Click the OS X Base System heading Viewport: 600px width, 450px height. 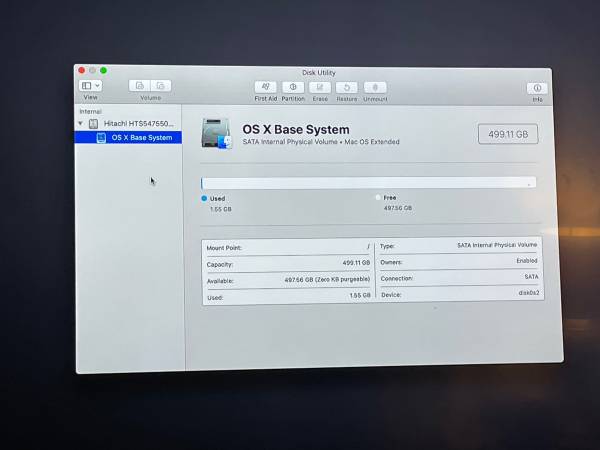pyautogui.click(x=296, y=129)
